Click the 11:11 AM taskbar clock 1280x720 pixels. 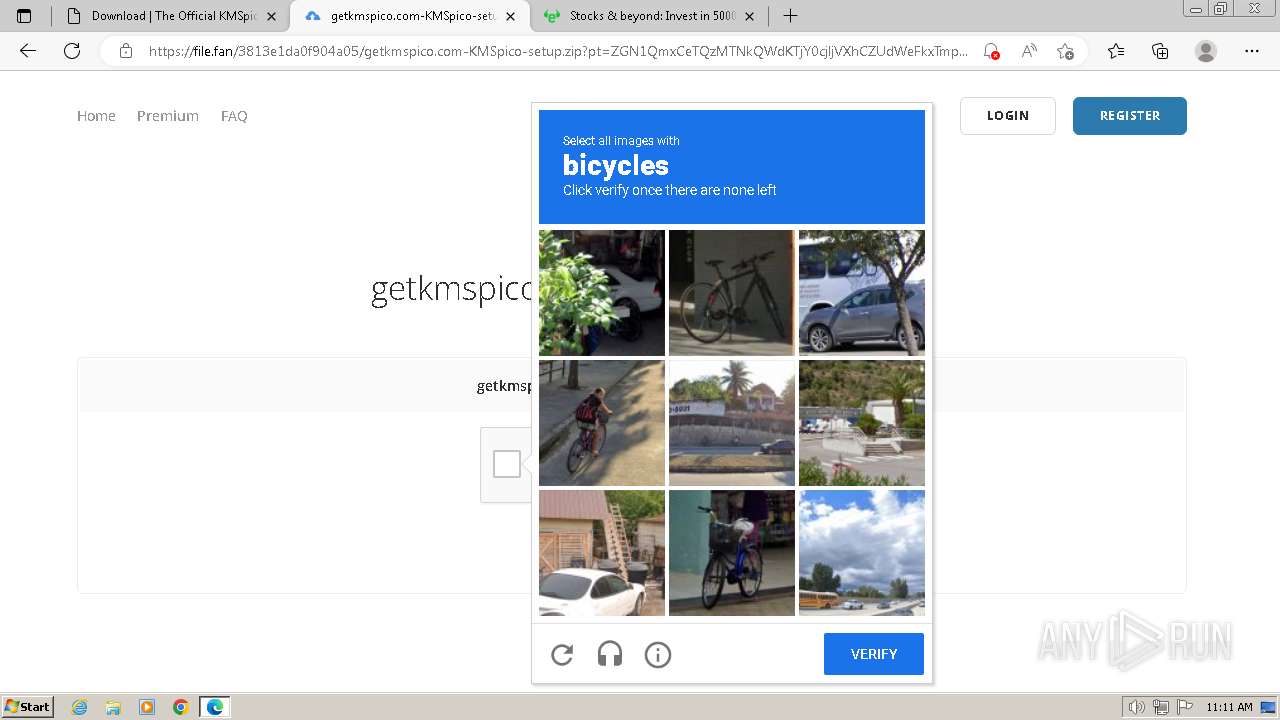[x=1229, y=707]
